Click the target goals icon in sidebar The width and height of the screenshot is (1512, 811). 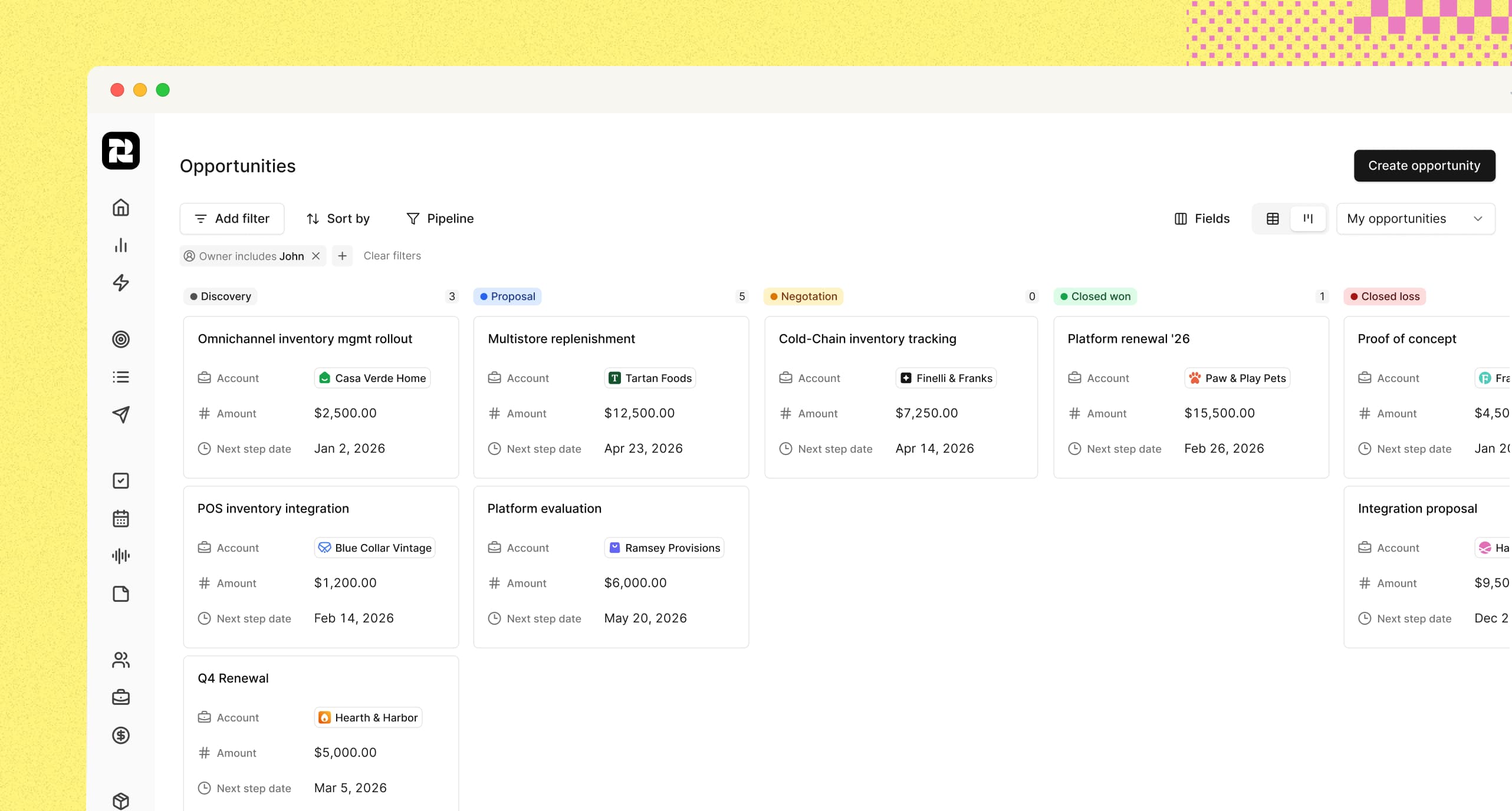[120, 339]
